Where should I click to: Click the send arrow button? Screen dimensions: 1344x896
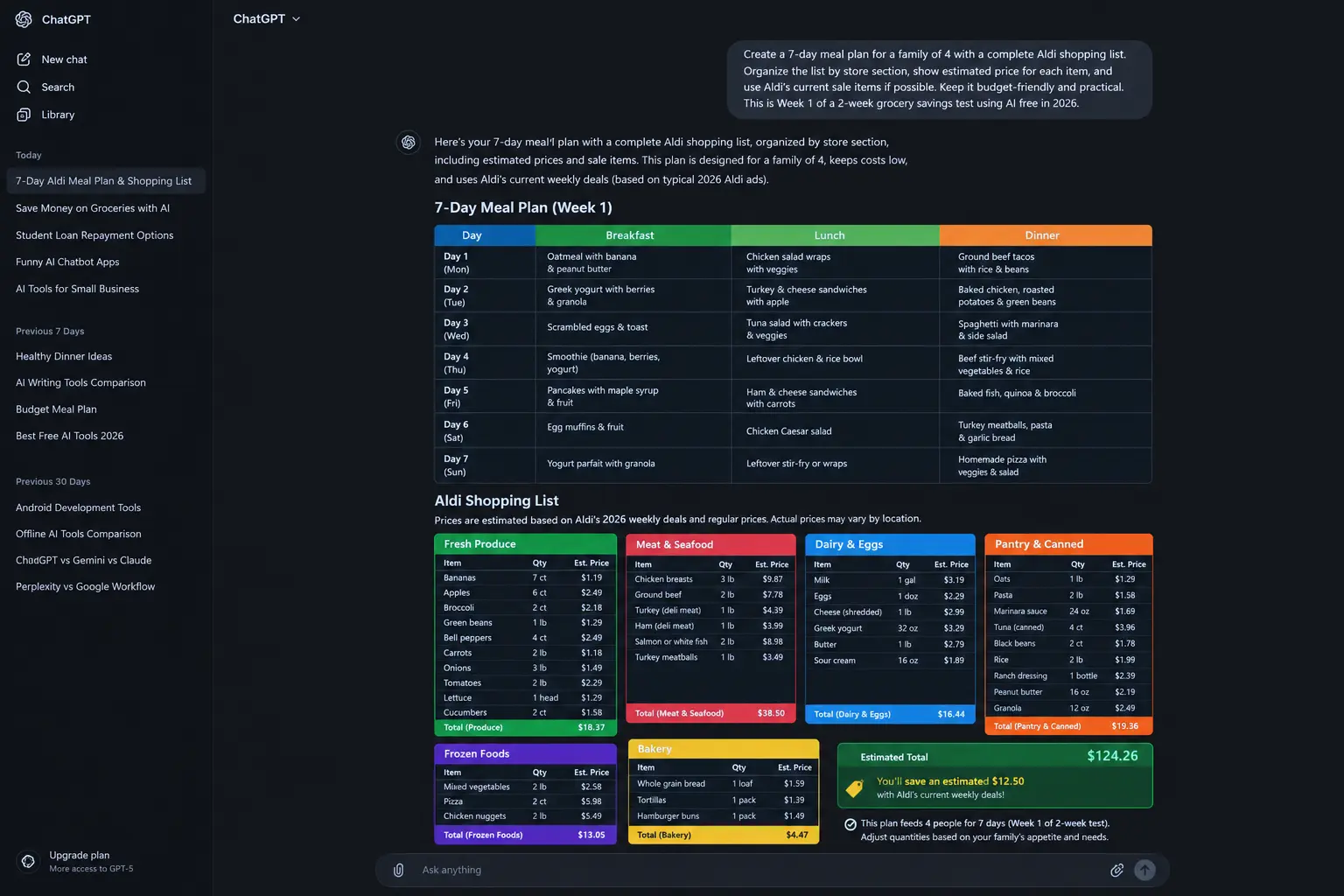(x=1144, y=870)
